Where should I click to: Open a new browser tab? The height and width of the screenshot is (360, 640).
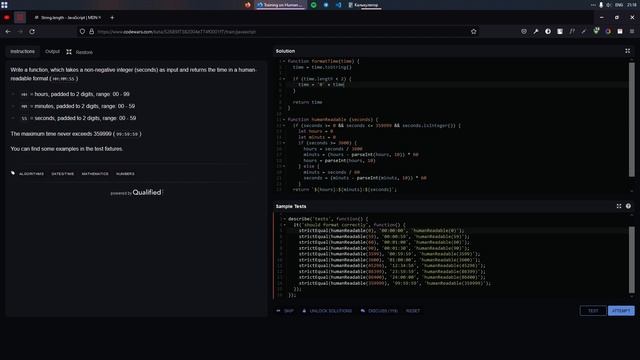click(112, 18)
